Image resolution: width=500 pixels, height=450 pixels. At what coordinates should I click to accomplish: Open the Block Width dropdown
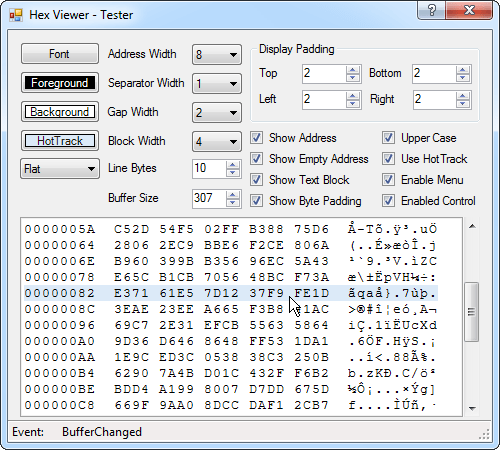click(x=217, y=141)
